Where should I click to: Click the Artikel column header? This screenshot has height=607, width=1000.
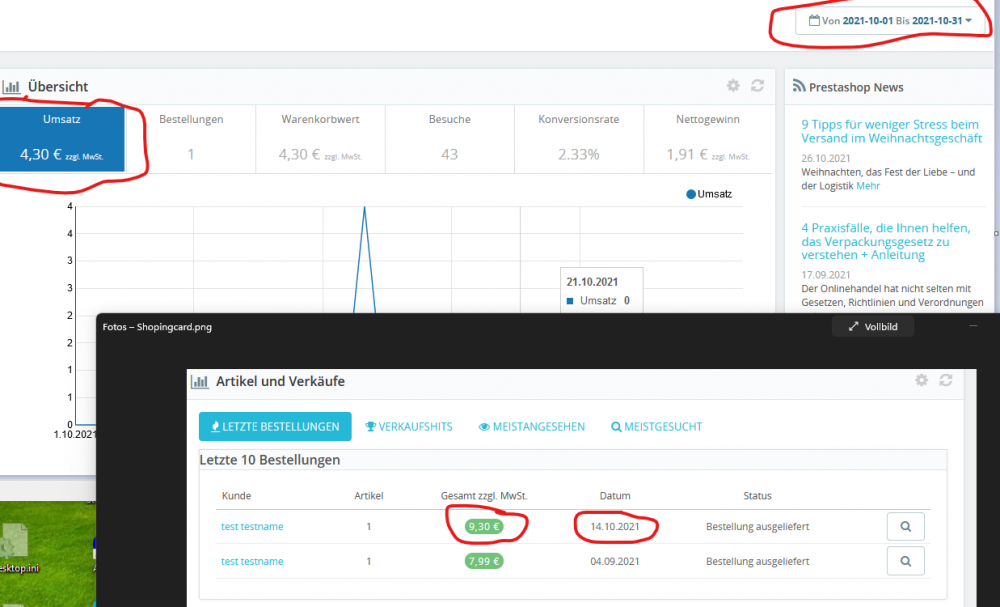point(369,495)
